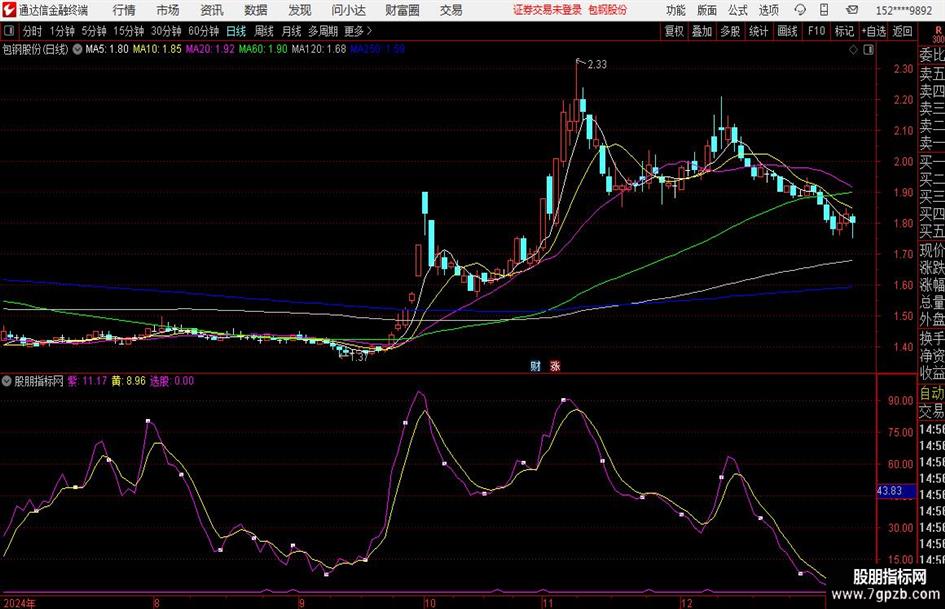
Task: Click the 叠加 overlay button
Action: (x=702, y=31)
